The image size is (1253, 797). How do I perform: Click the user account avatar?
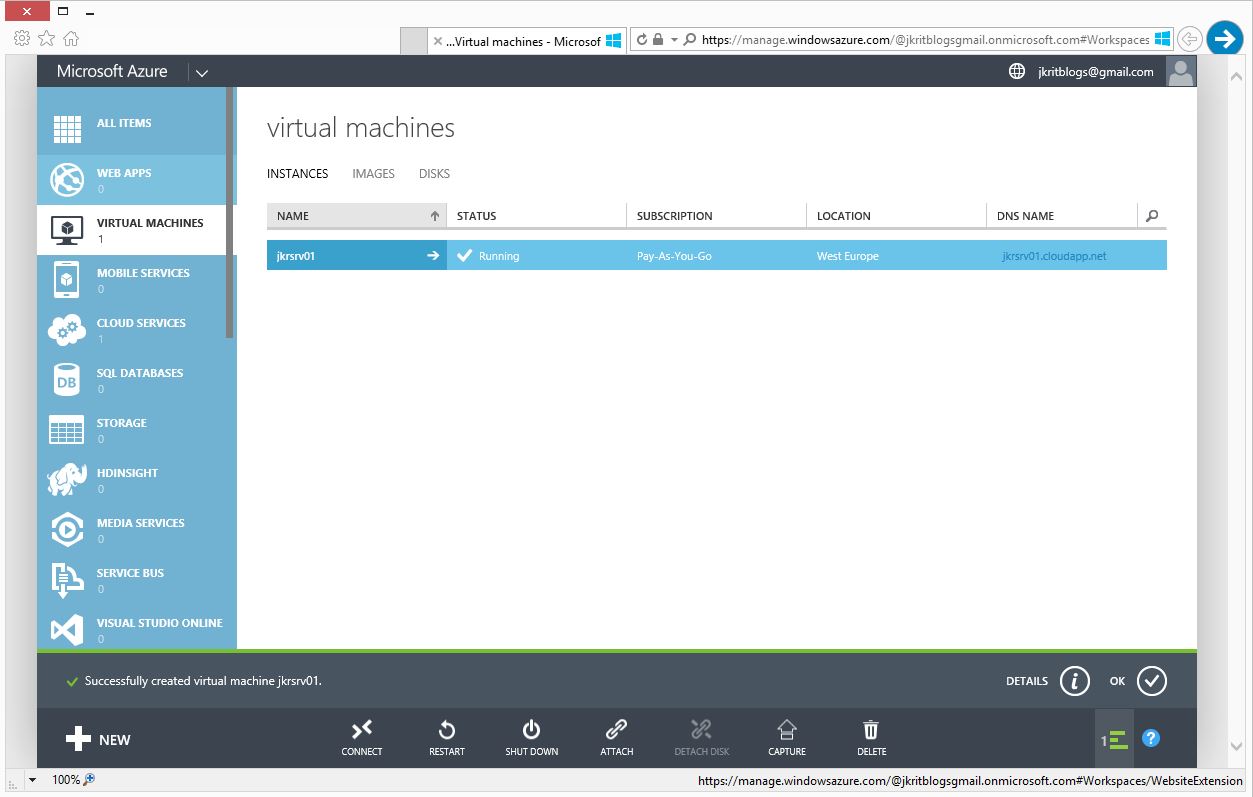1181,71
